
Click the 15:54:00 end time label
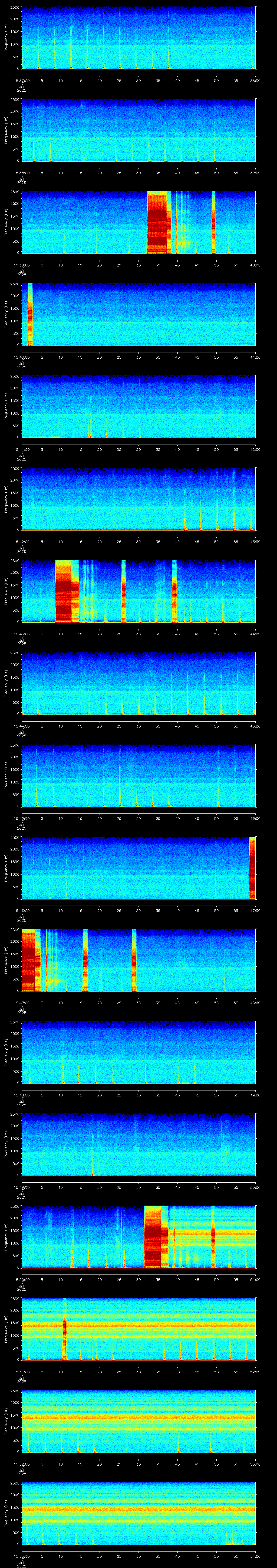point(256,1556)
